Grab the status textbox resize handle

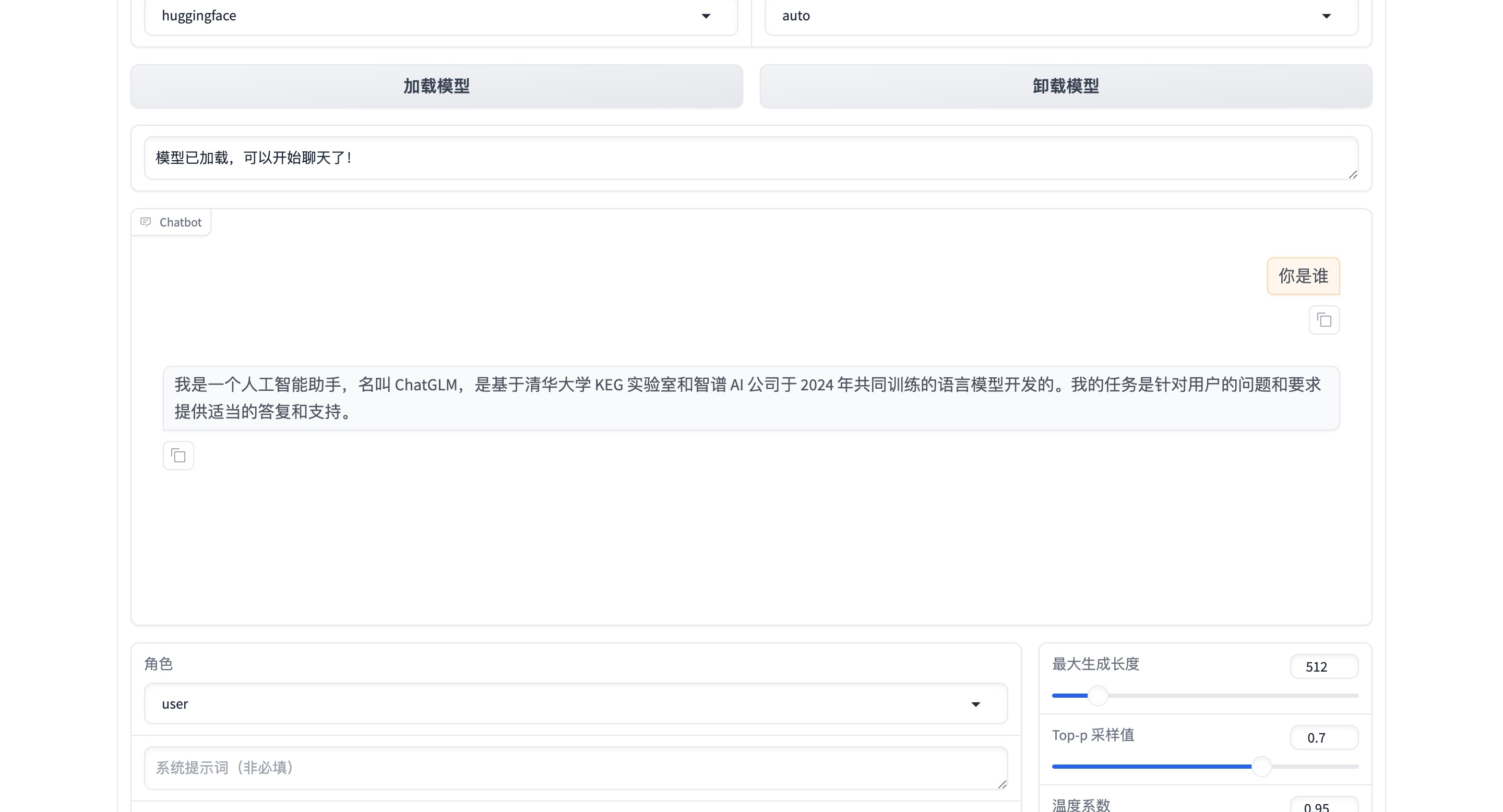click(x=1353, y=174)
